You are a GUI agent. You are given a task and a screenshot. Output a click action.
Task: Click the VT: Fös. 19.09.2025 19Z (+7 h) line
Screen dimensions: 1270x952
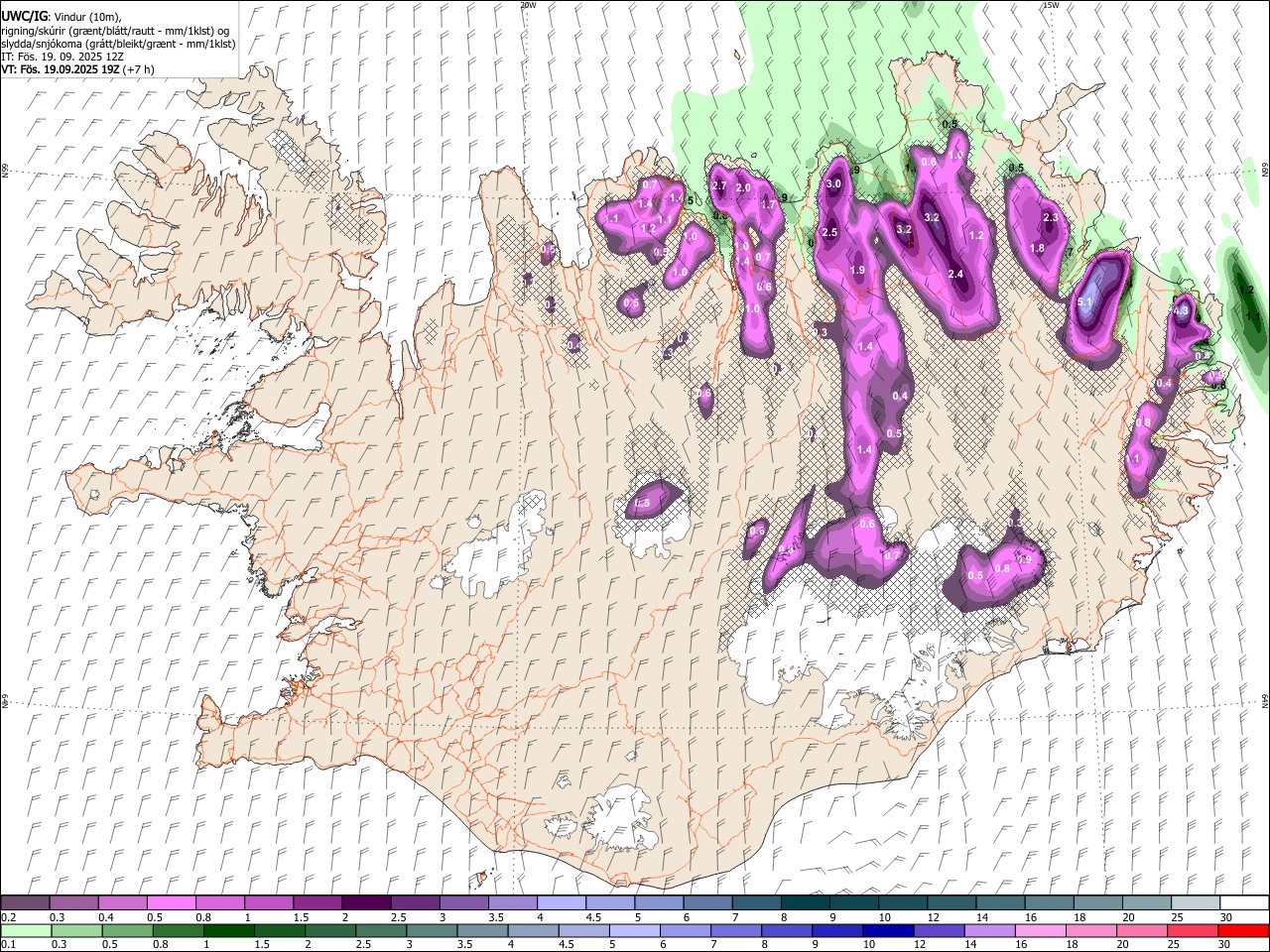tap(77, 69)
